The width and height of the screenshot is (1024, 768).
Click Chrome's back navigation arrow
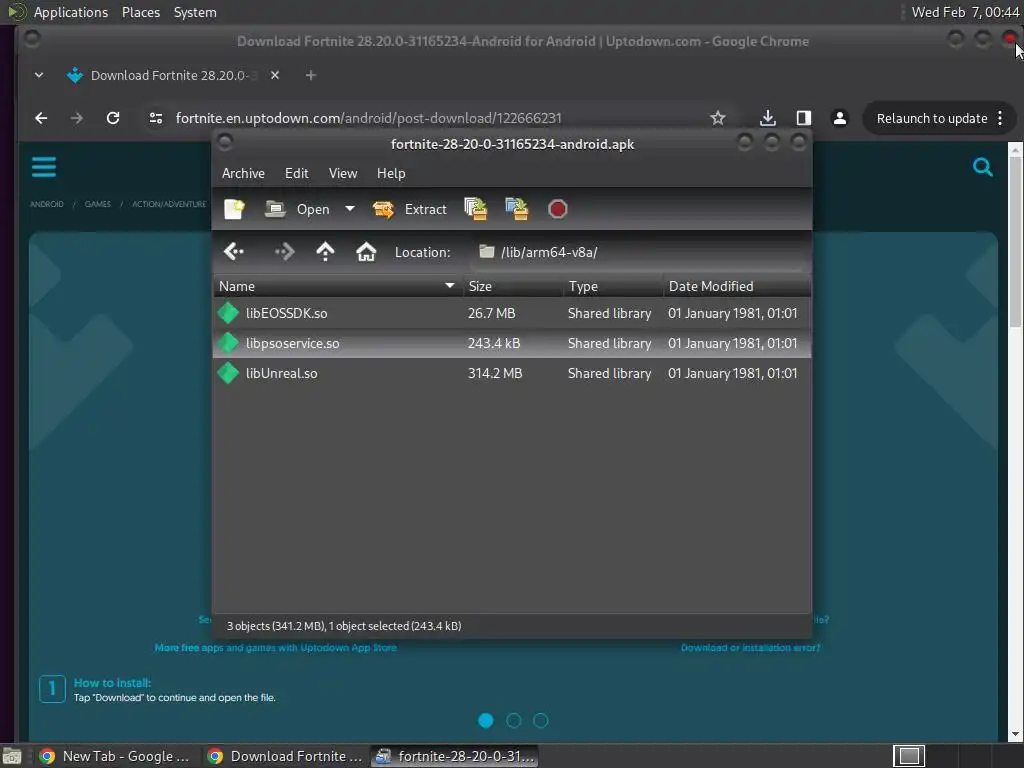[41, 118]
